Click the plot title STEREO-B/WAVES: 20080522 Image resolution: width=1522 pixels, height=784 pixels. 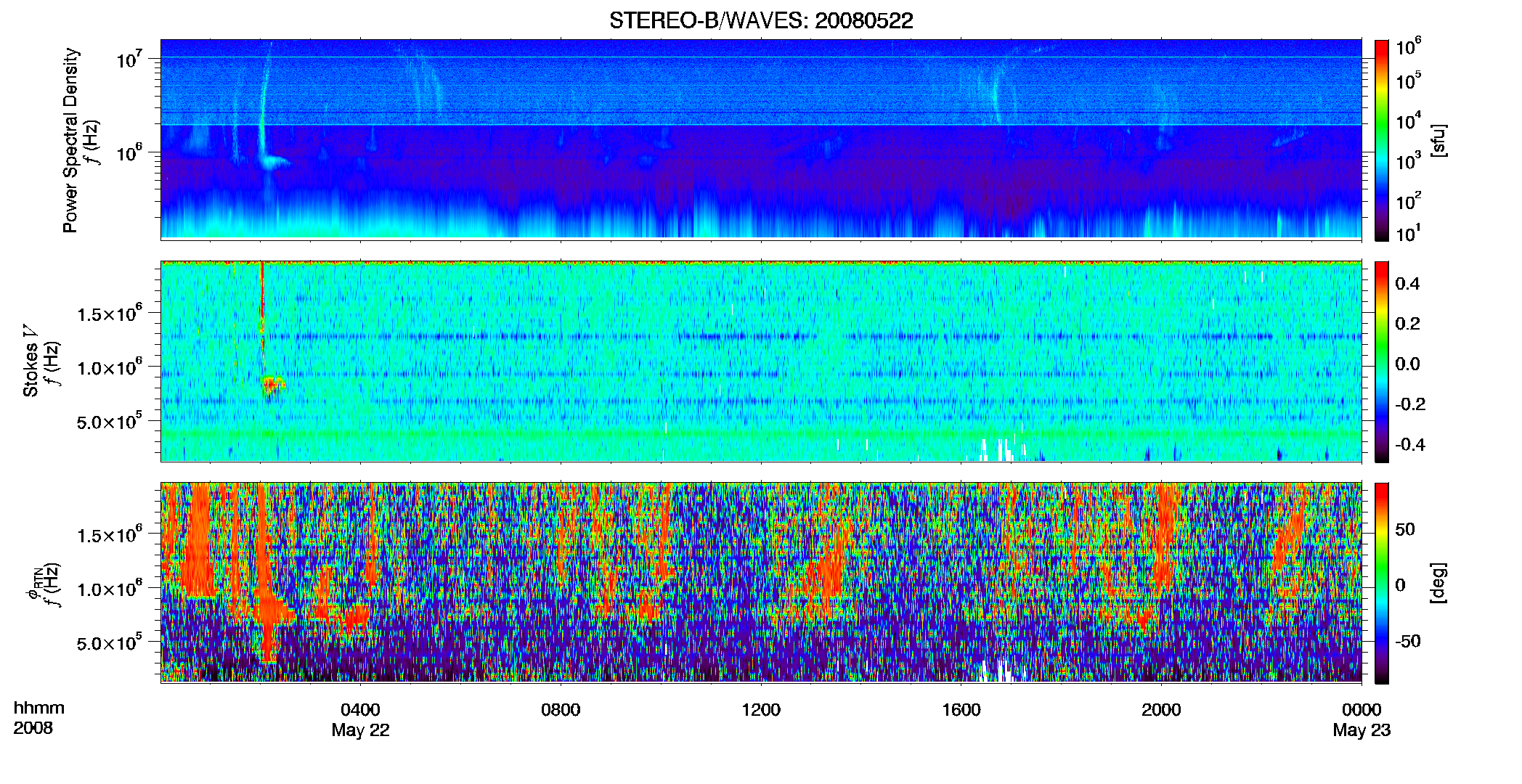(x=761, y=20)
